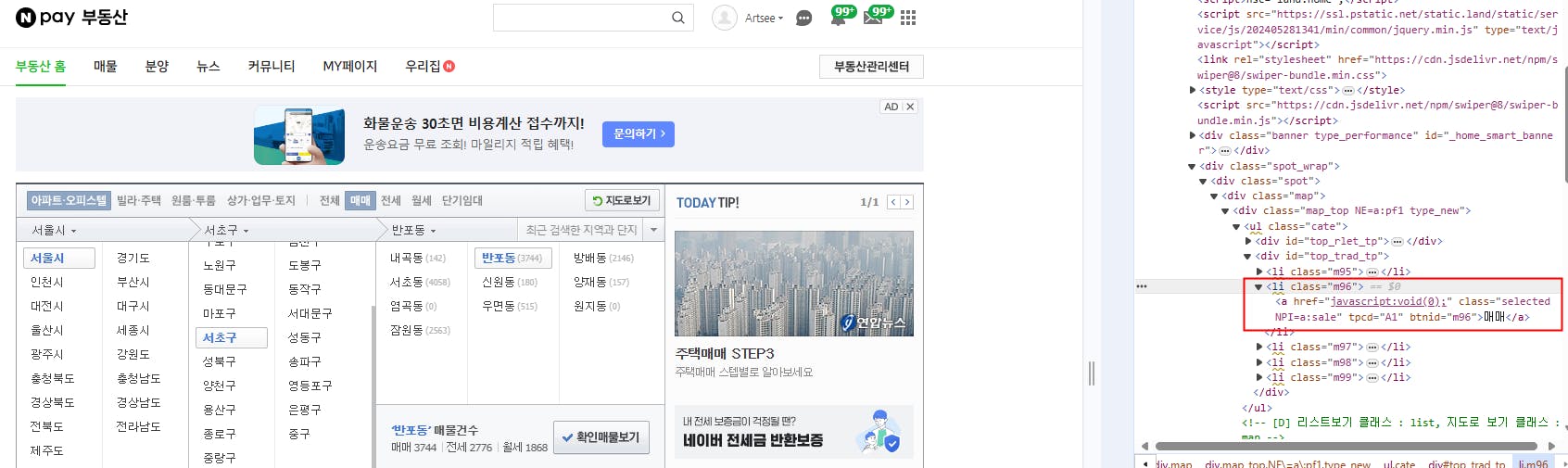The image size is (1568, 468).
Task: Expand recent searched regions dropdown arrow
Action: point(654,230)
